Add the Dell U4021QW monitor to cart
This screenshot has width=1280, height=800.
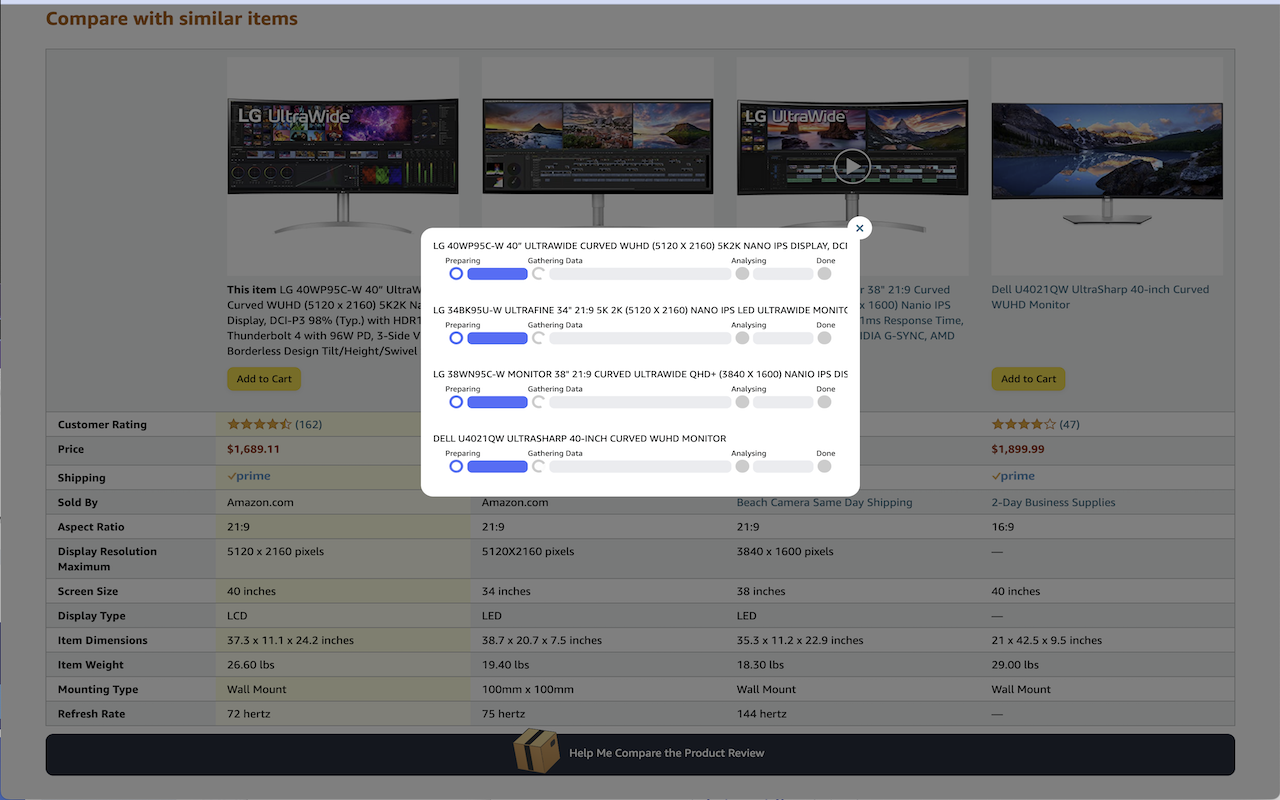pyautogui.click(x=1028, y=379)
